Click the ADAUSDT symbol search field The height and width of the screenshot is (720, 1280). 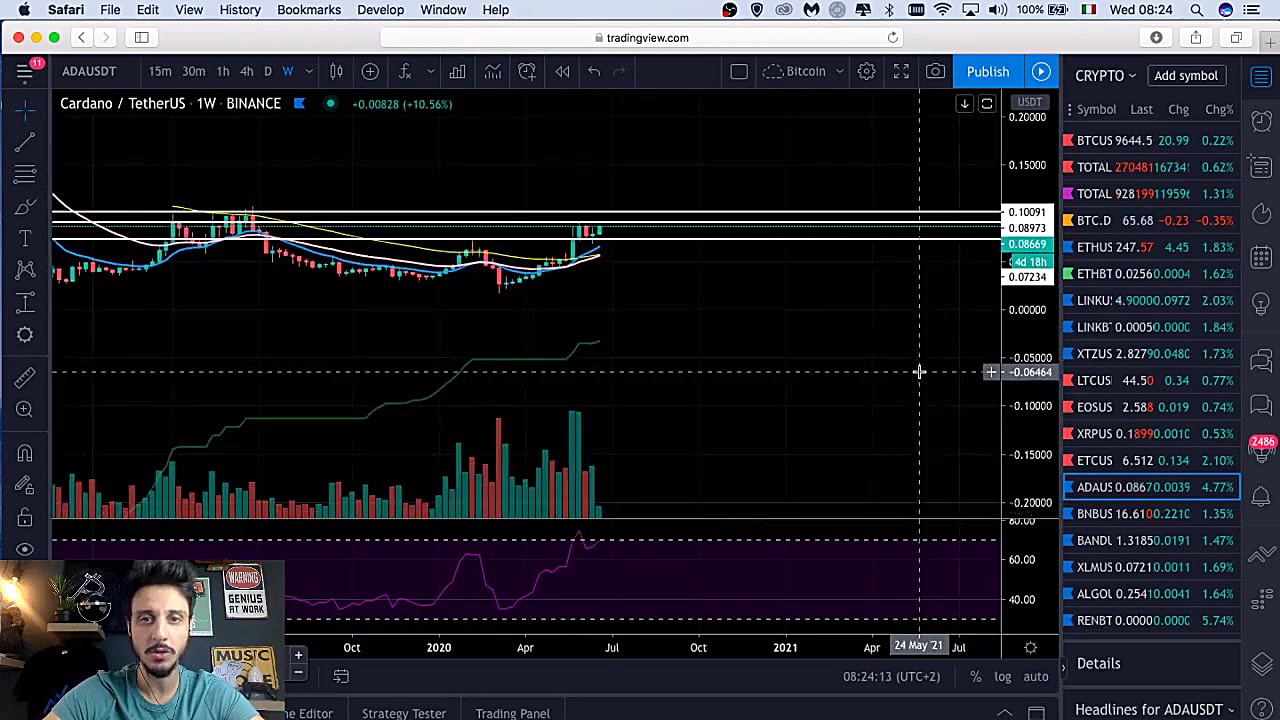pos(89,71)
